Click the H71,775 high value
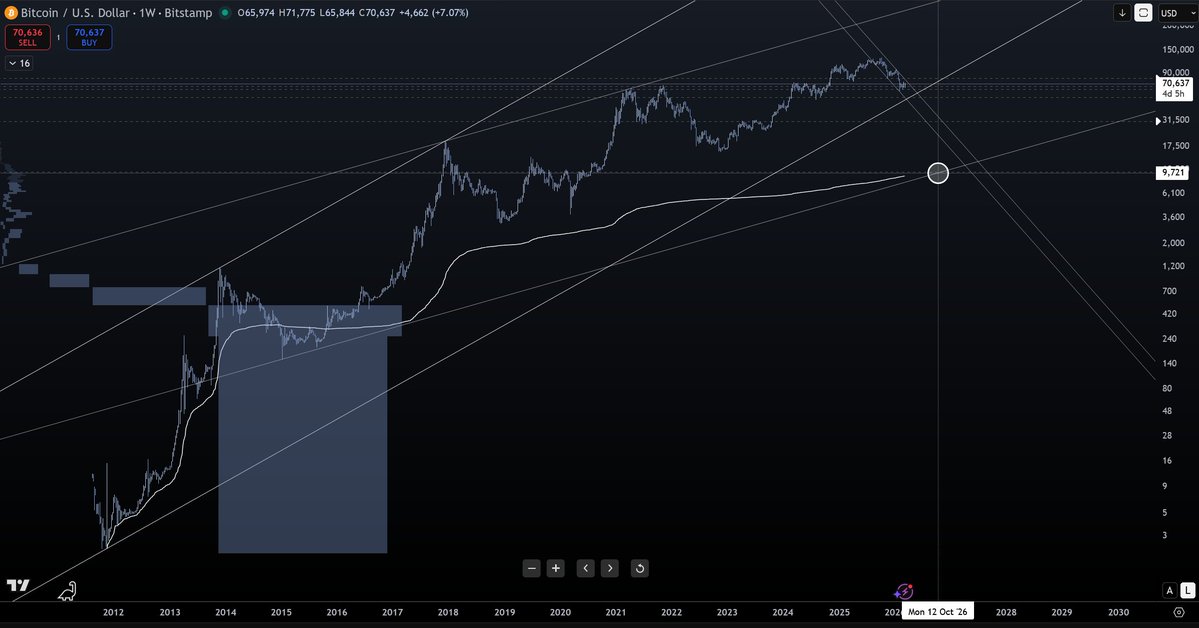Screen dimensions: 1199x628 [x=297, y=13]
